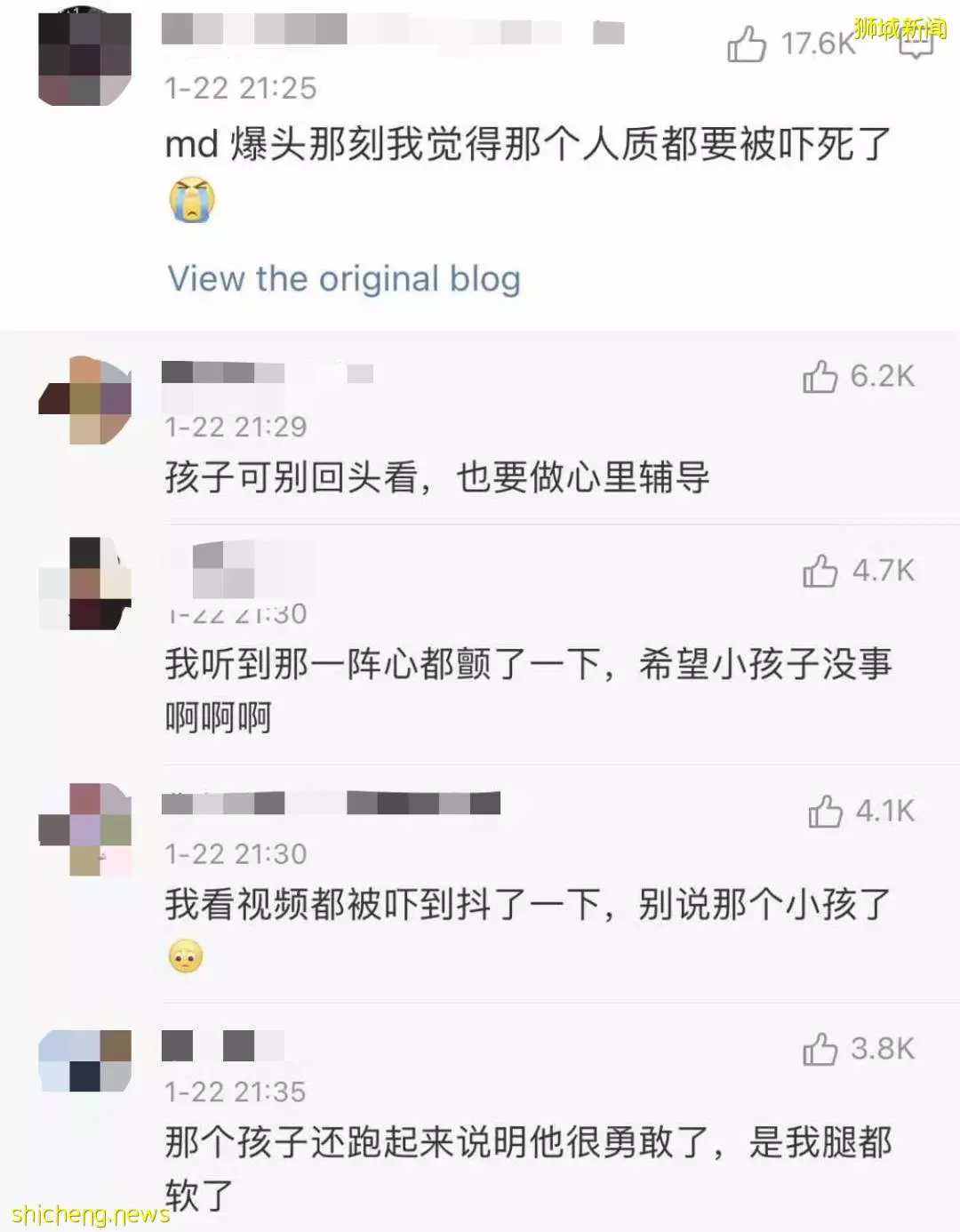Tap thumbs-up on 4.7K likes comment
Screen dimensions: 960x1232
[x=820, y=571]
